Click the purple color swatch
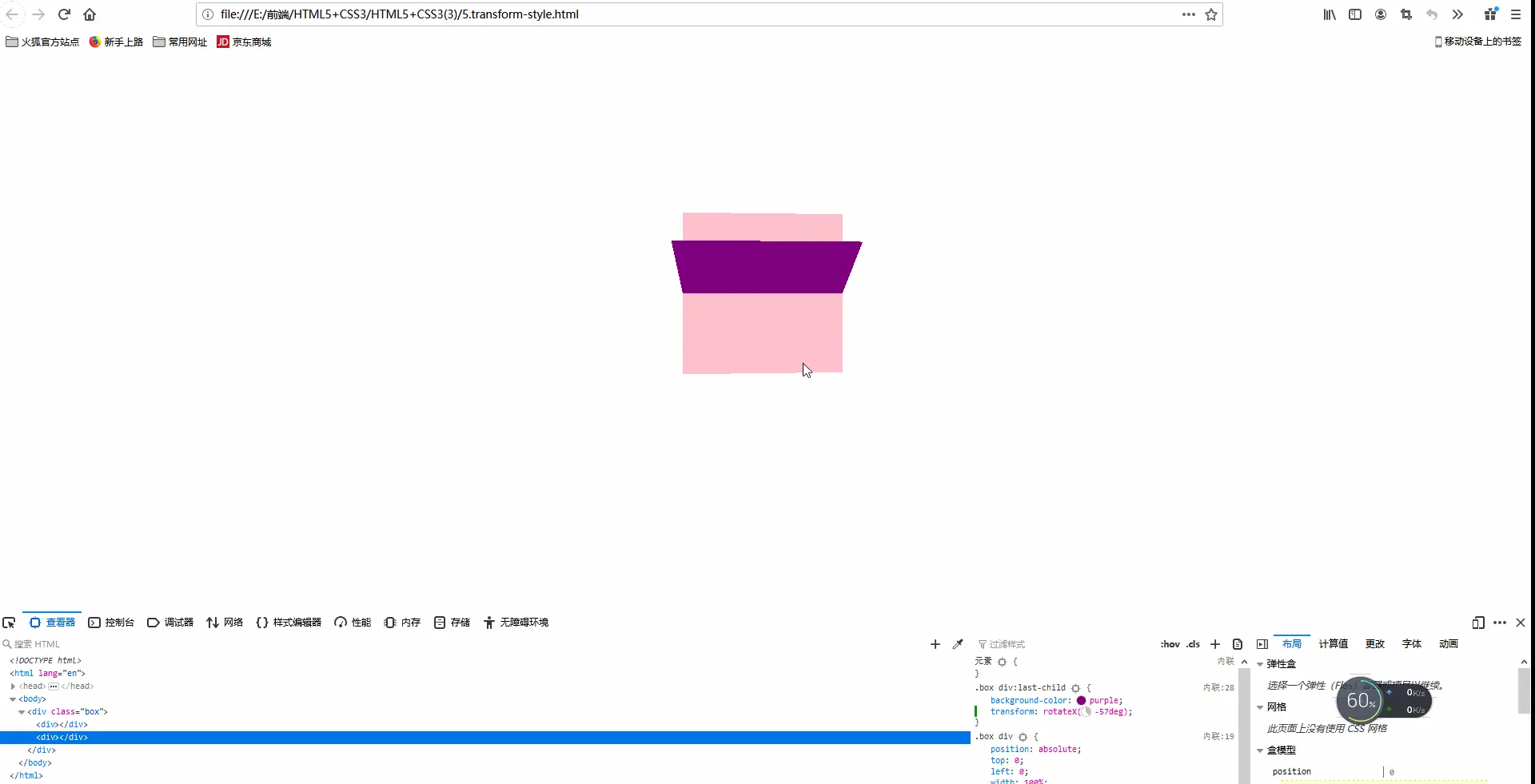Image resolution: width=1535 pixels, height=784 pixels. [x=1081, y=701]
